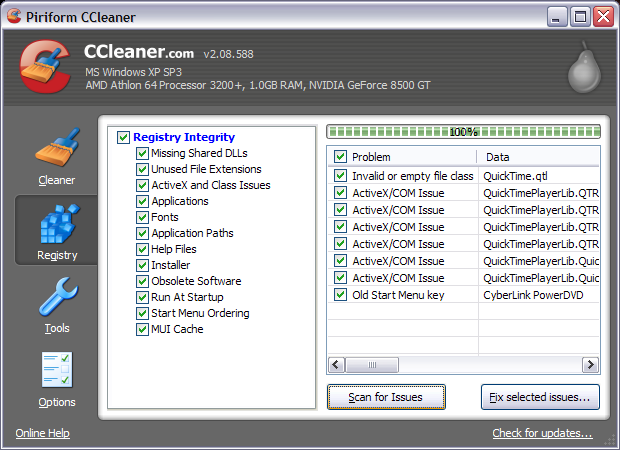Open the Options checklist icon
Screen dimensions: 620x450
pos(57,370)
